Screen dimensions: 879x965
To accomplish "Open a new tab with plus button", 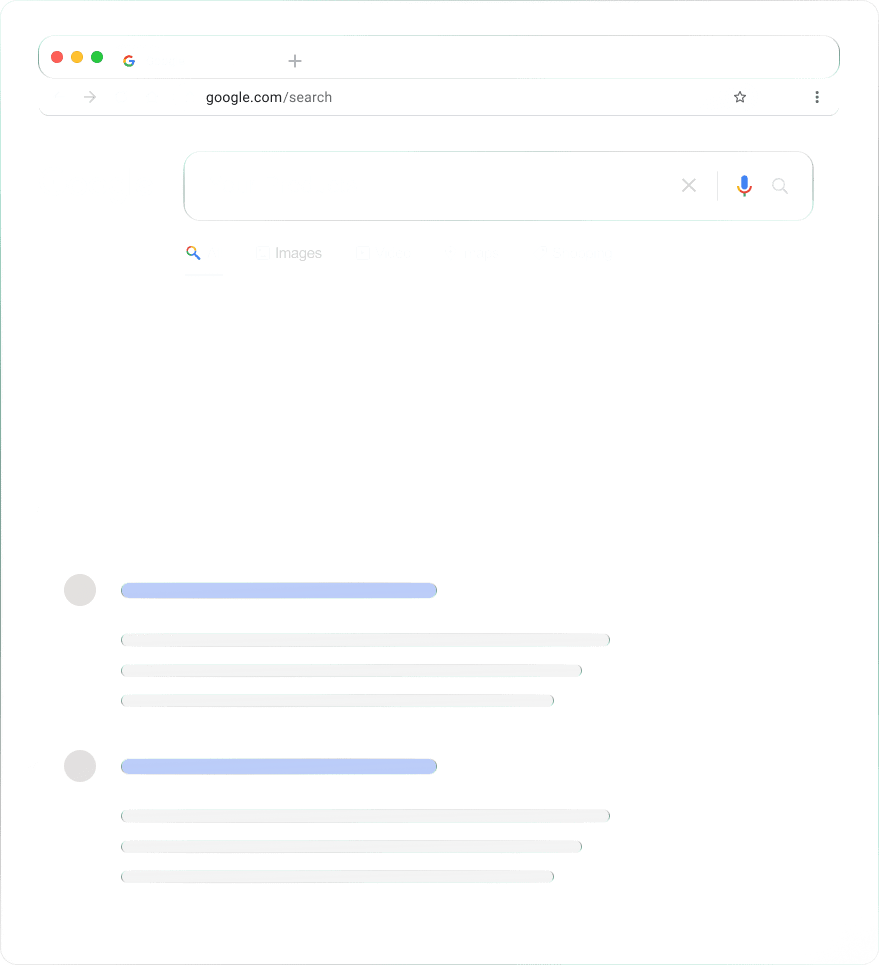I will click(x=295, y=61).
